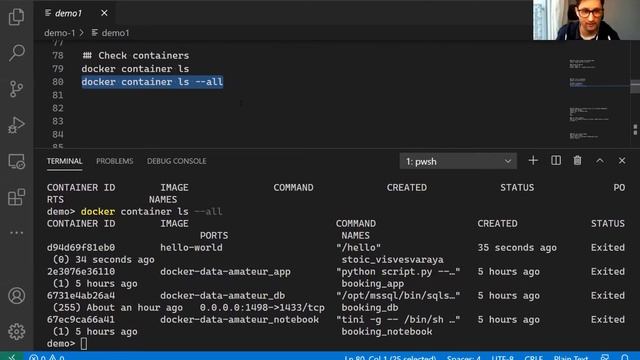This screenshot has width=640, height=360.
Task: Open the Explorer view in activity bar
Action: point(16,17)
